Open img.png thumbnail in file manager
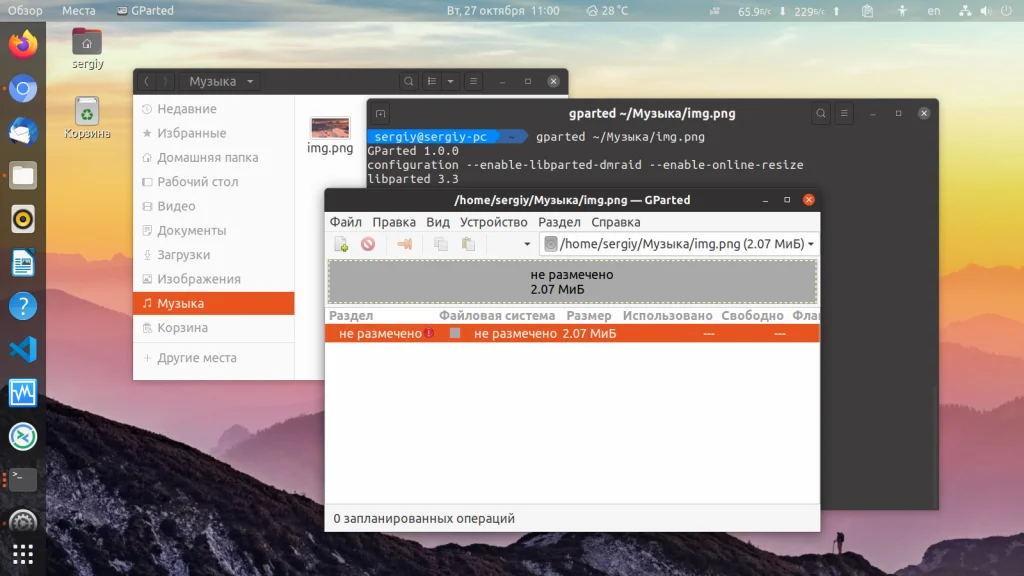 click(x=330, y=128)
